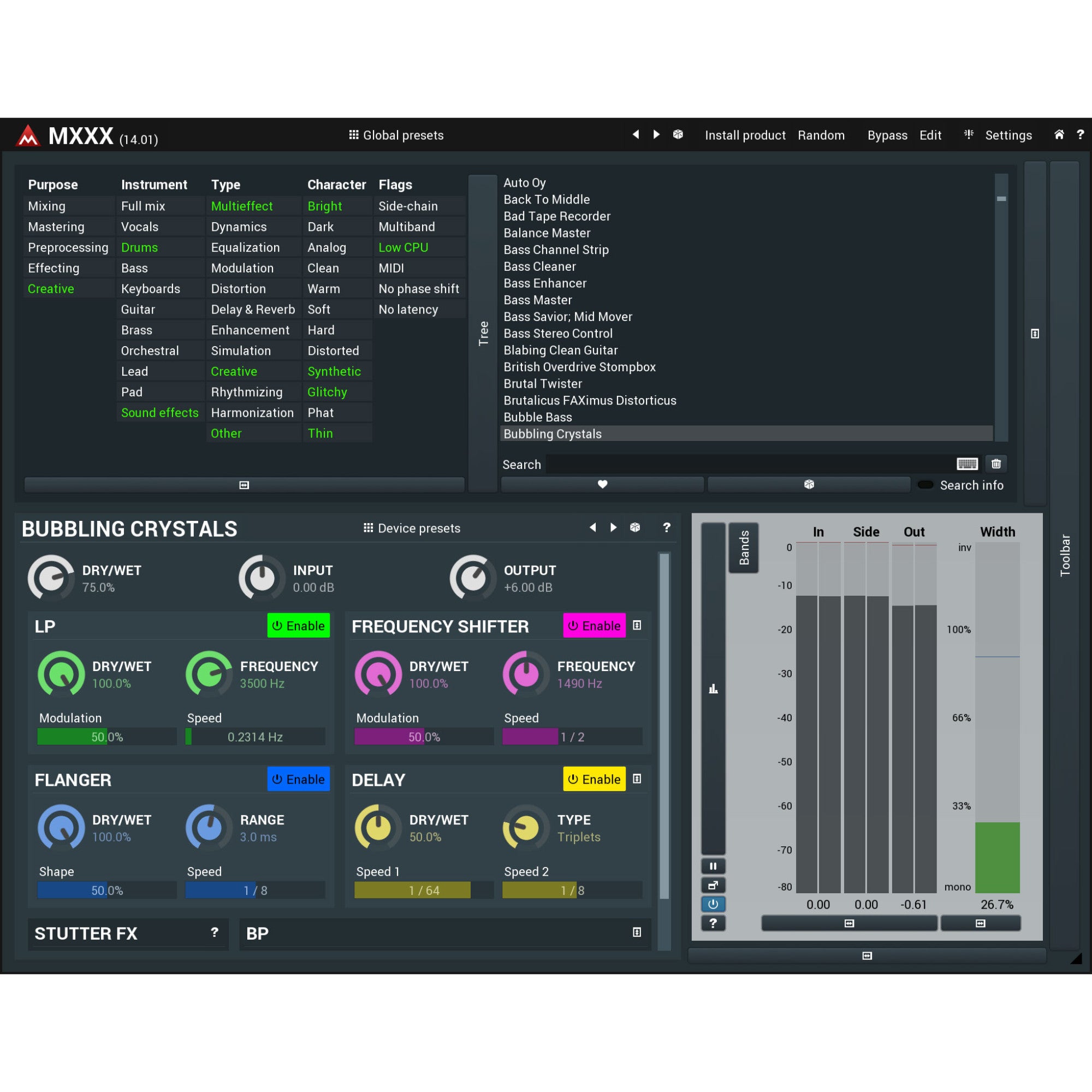Click the heart favorites button
The width and height of the screenshot is (1092, 1092).
(603, 484)
